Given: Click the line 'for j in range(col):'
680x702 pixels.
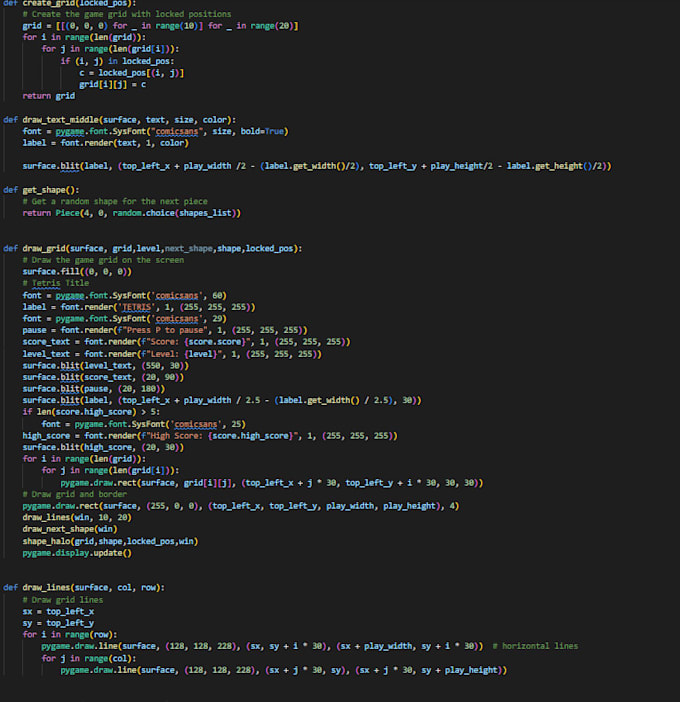Looking at the screenshot, I should point(89,659).
